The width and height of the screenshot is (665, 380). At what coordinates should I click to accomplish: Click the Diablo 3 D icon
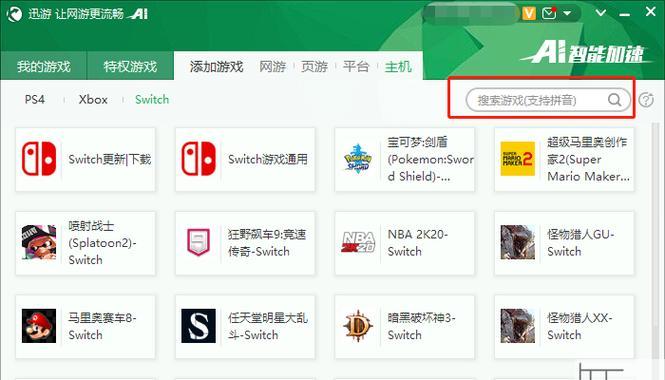[358, 326]
